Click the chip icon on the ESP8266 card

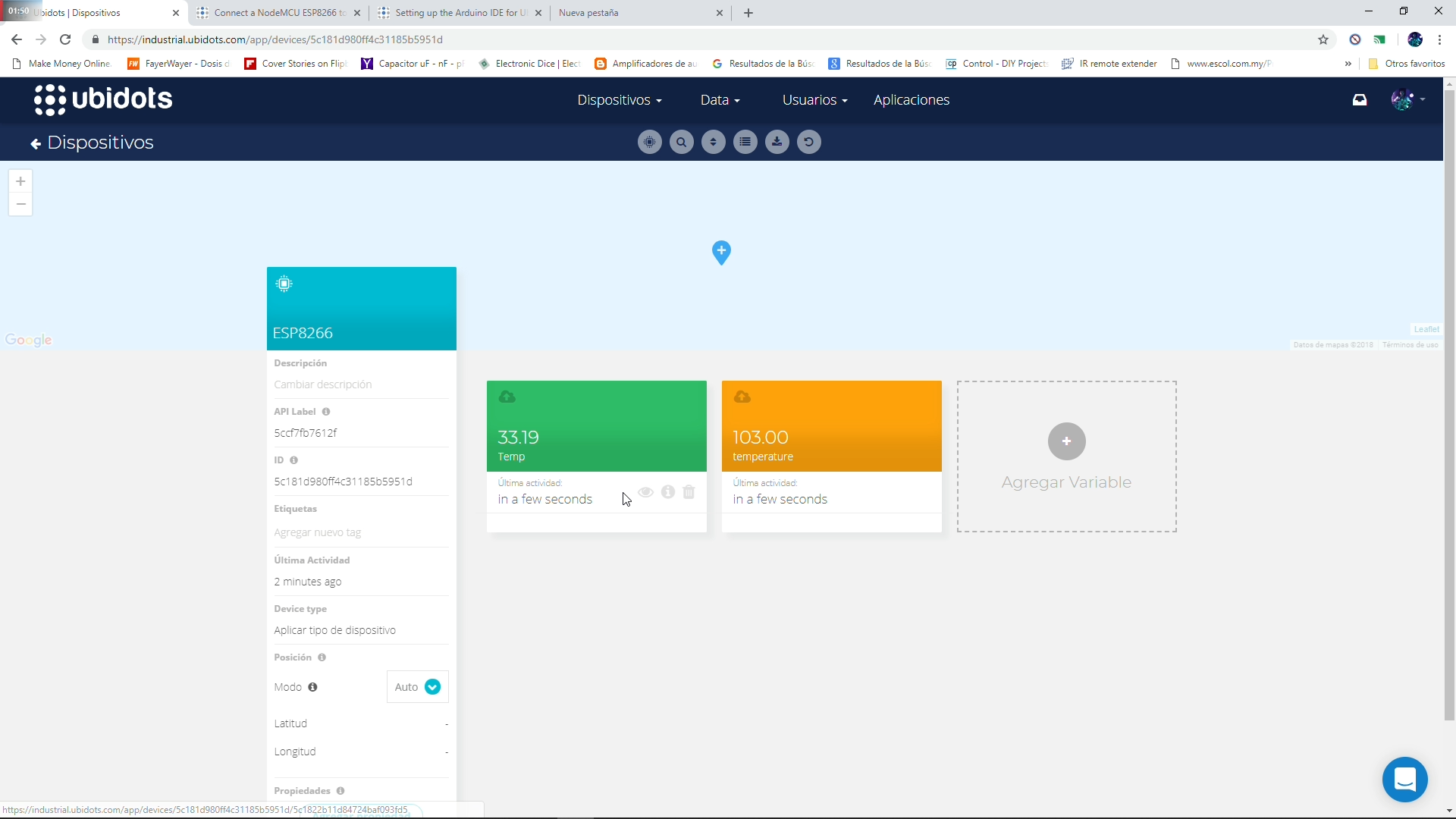[x=284, y=284]
